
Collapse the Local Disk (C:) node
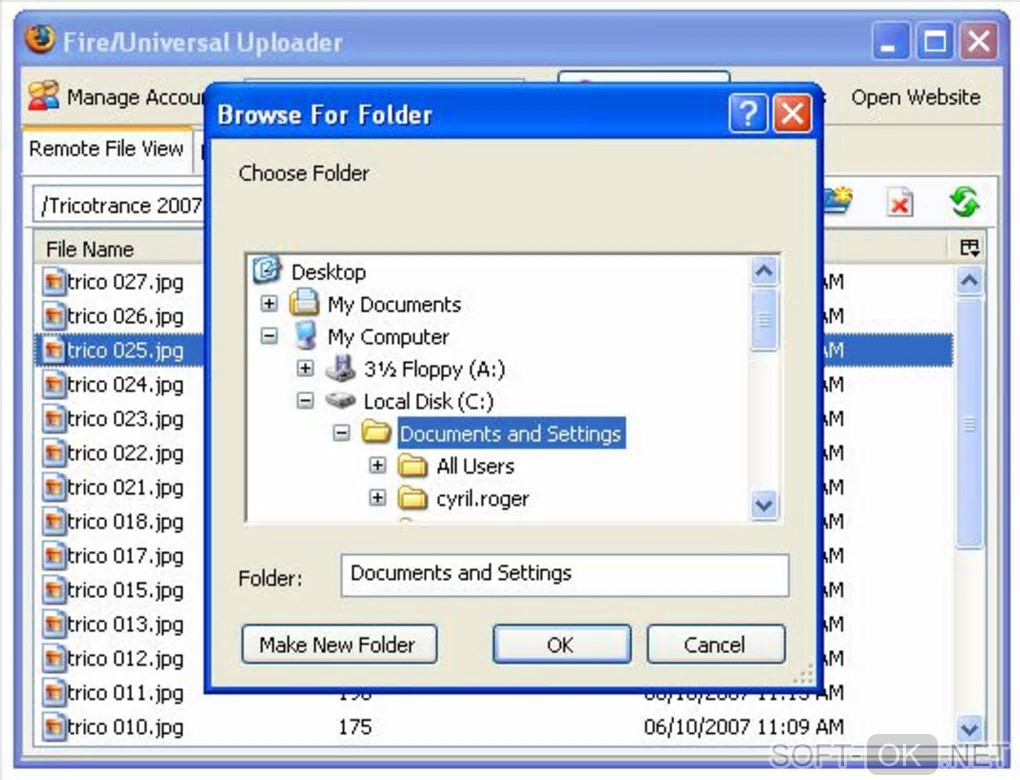click(305, 400)
